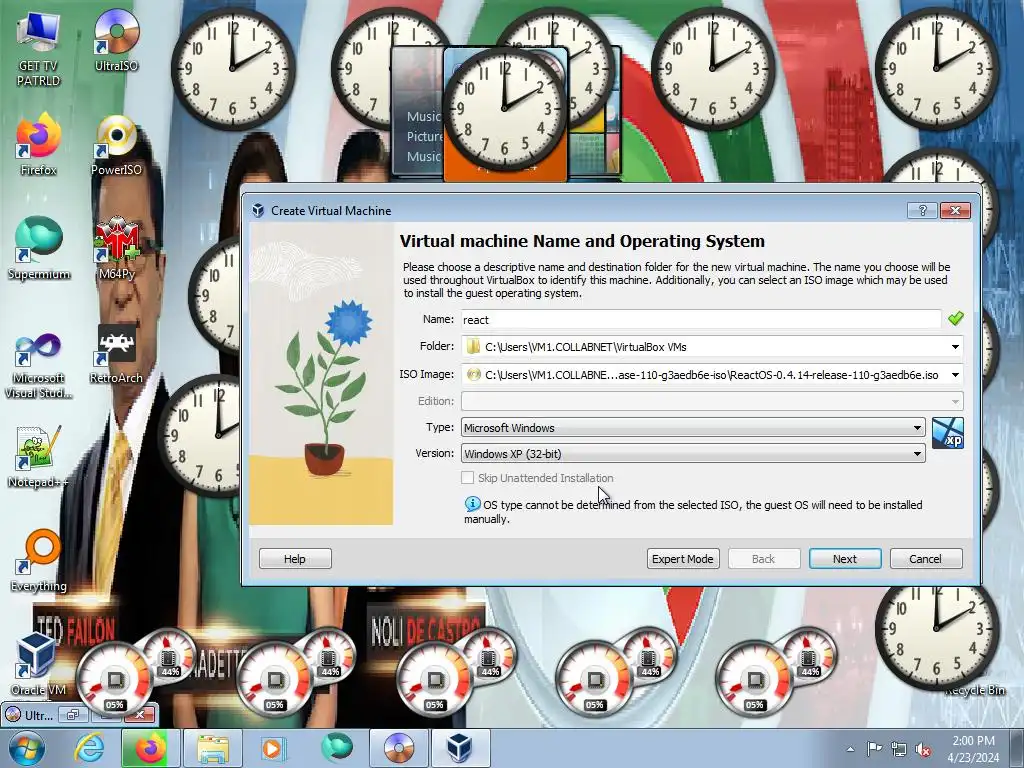Viewport: 1024px width, 768px height.
Task: Open Supermium from the taskbar
Action: click(336, 748)
